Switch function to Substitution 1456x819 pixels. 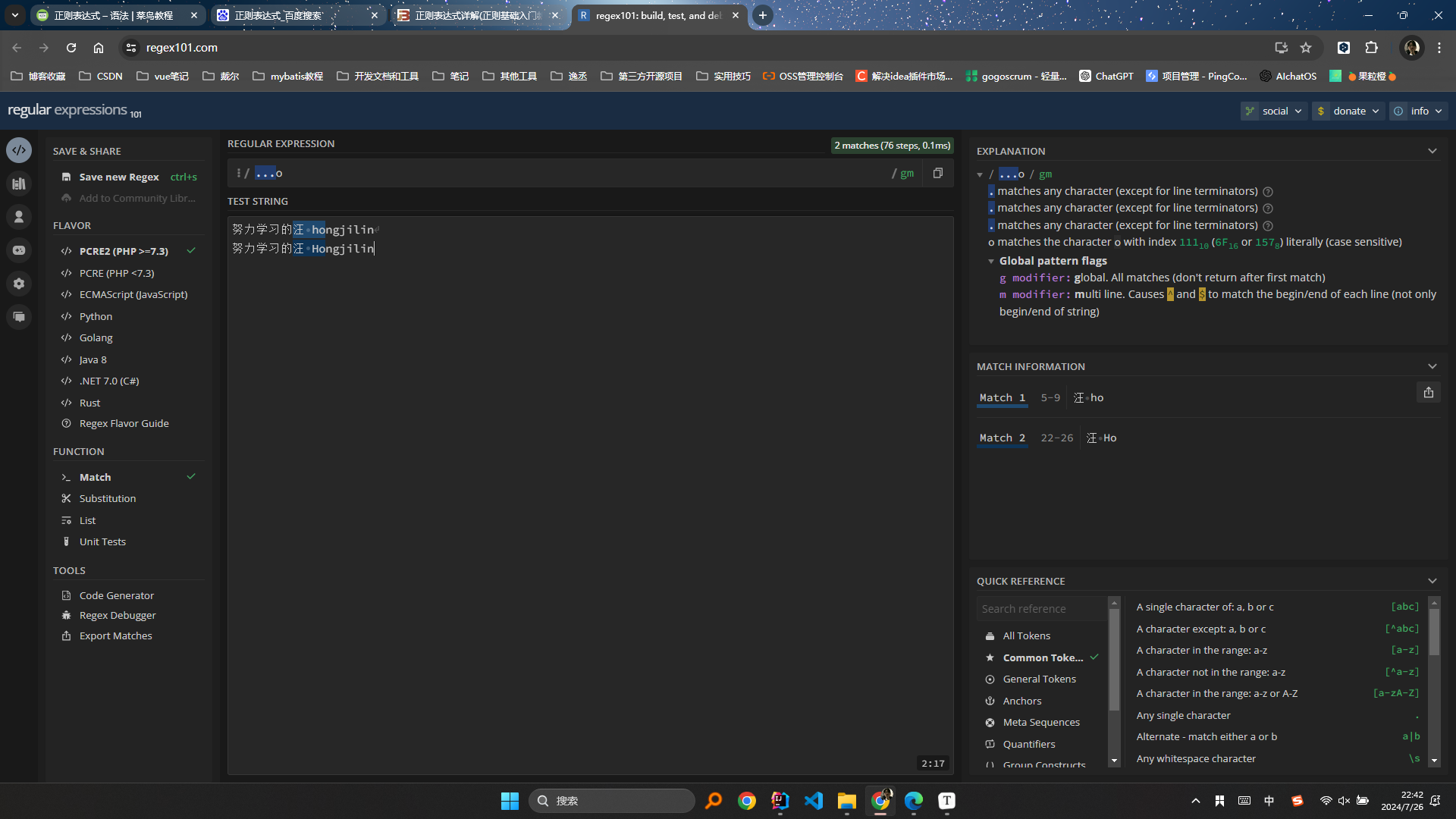pos(107,498)
